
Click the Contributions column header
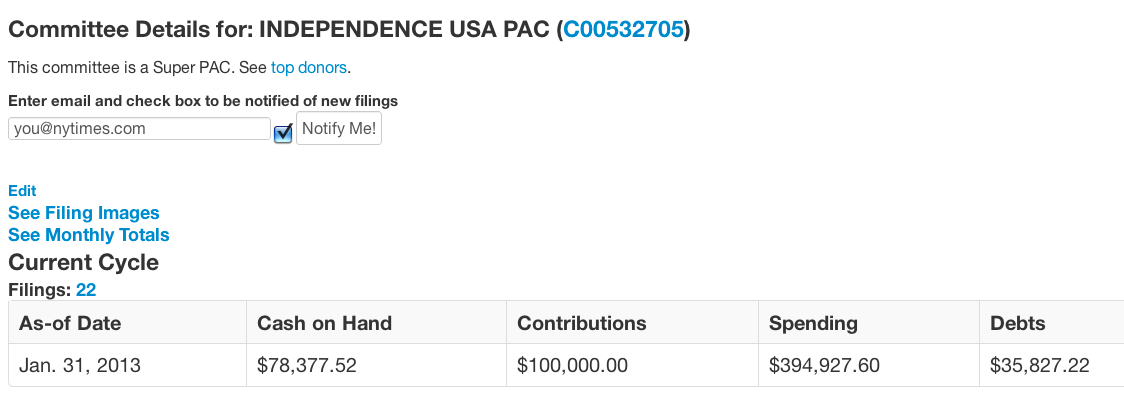[582, 323]
